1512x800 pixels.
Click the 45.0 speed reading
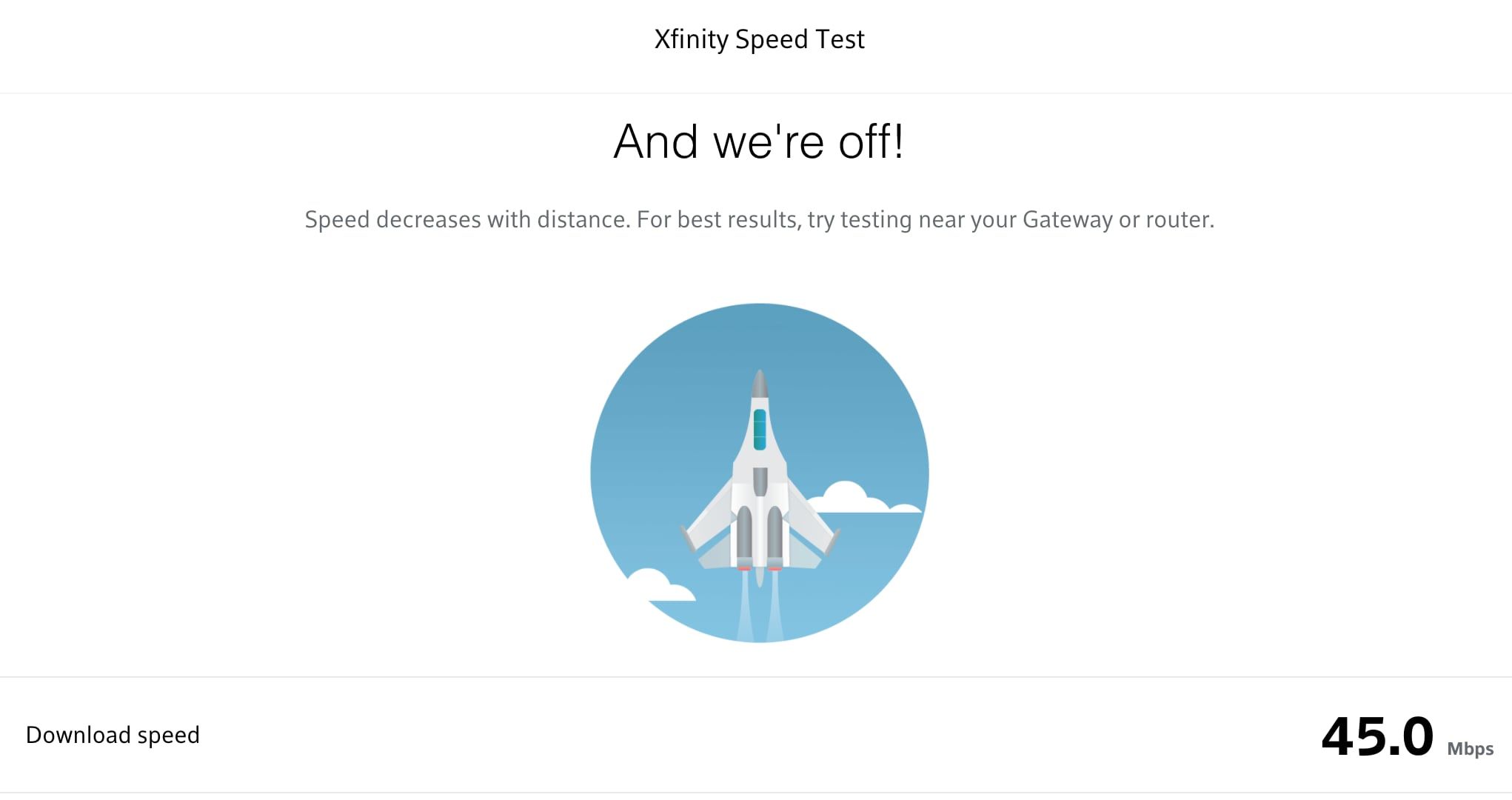tap(1377, 737)
